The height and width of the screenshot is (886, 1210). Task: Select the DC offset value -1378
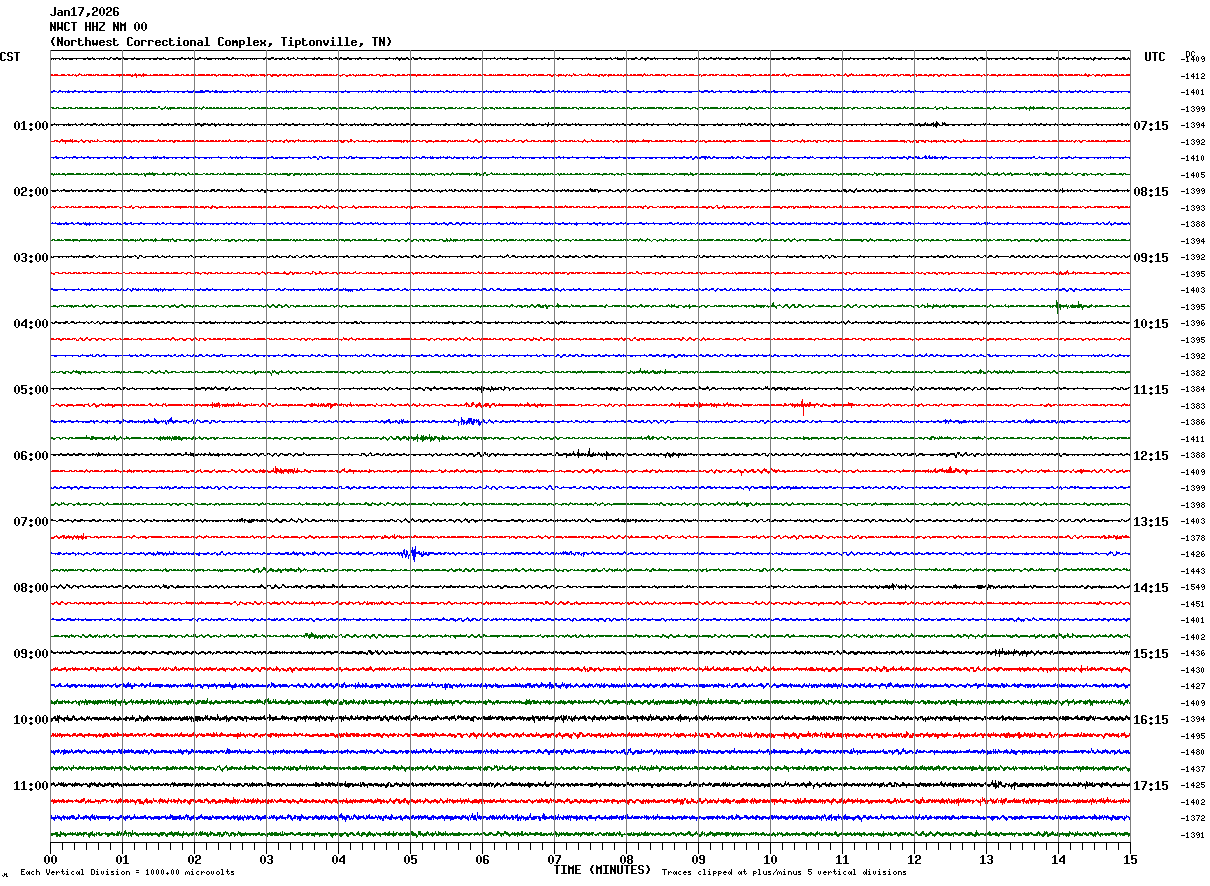pos(1192,538)
